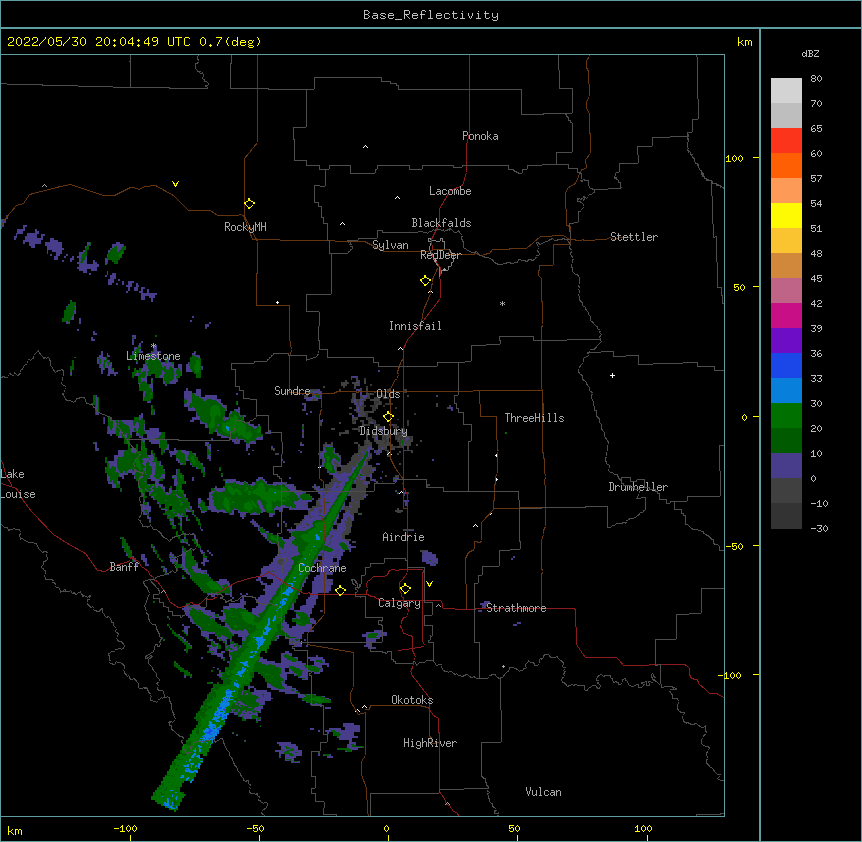Click the RockyMH label
The image size is (862, 842).
[x=245, y=227]
